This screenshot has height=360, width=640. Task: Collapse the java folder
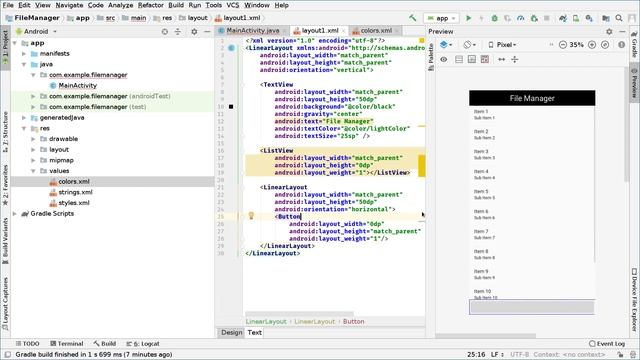tap(24, 64)
